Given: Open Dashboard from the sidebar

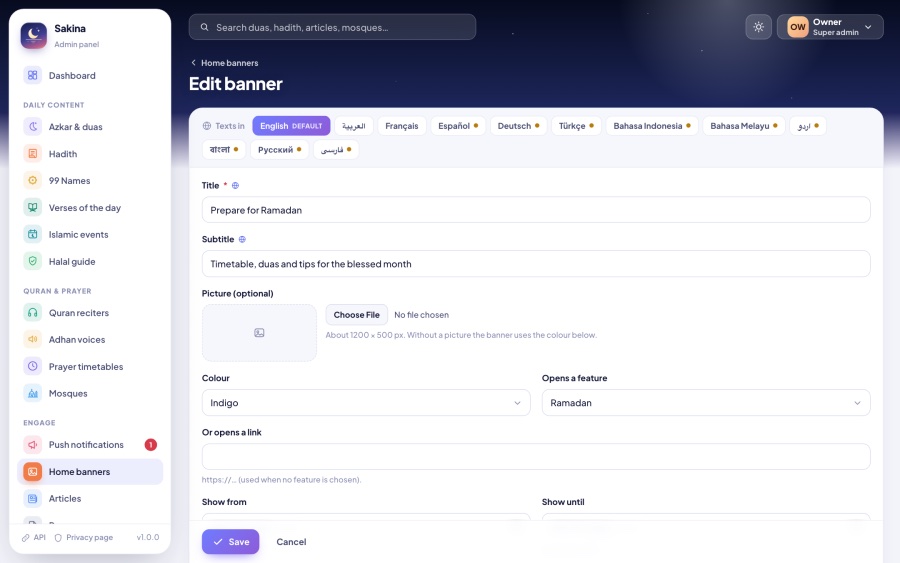Looking at the screenshot, I should 90,75.
